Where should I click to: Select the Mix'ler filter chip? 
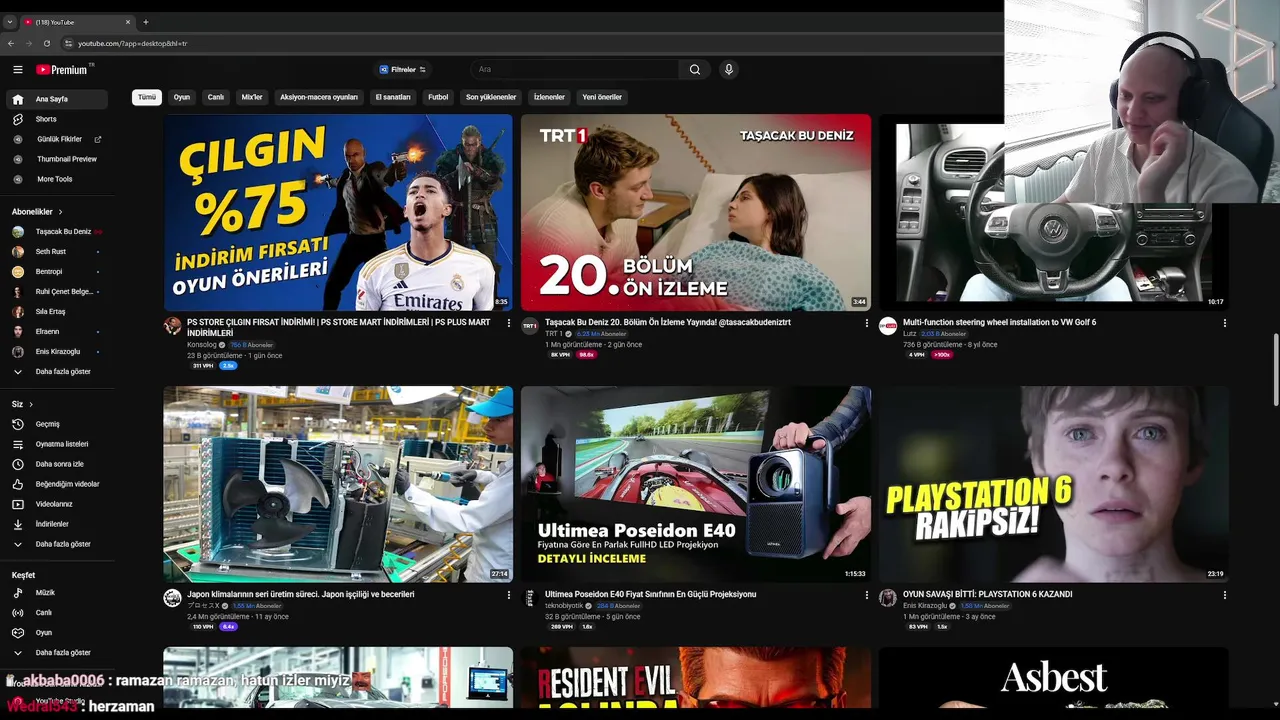pos(252,97)
